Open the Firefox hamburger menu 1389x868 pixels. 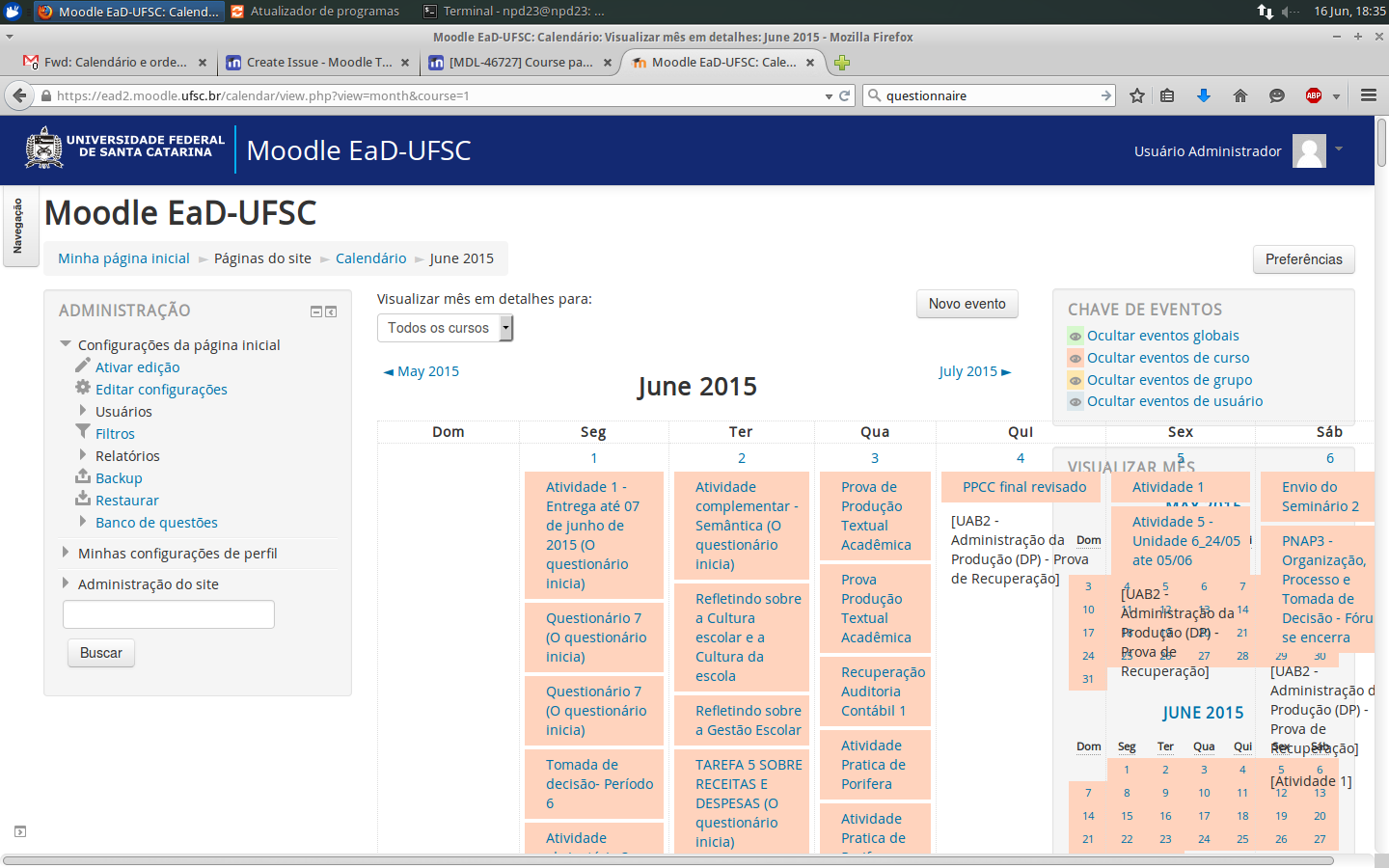[1369, 95]
